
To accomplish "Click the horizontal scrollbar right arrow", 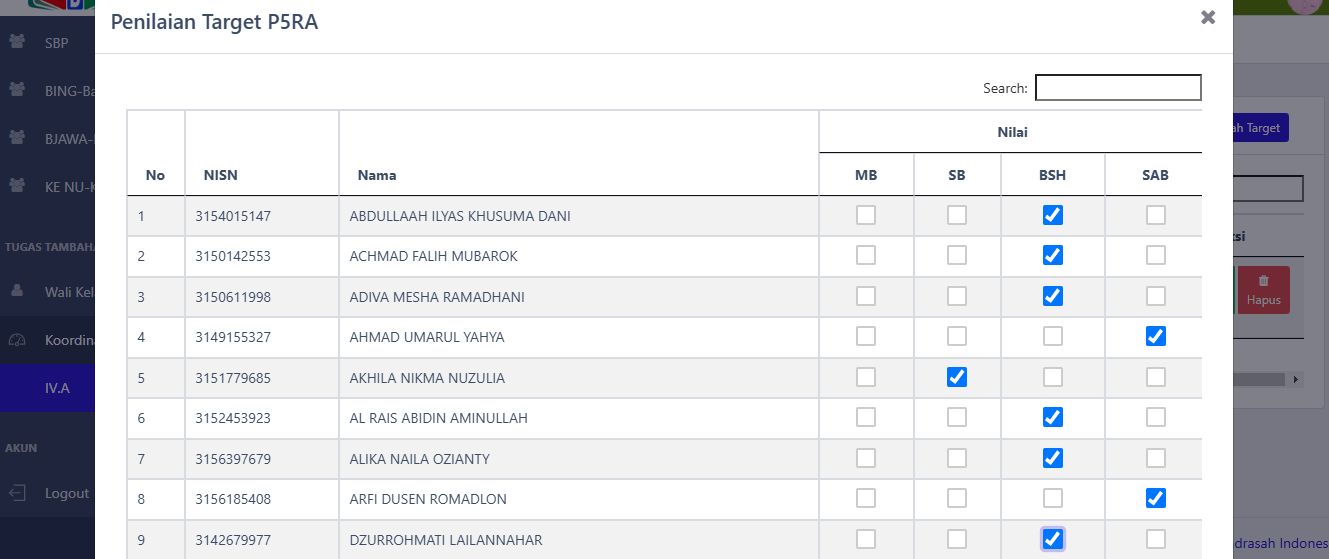I will pos(1296,380).
